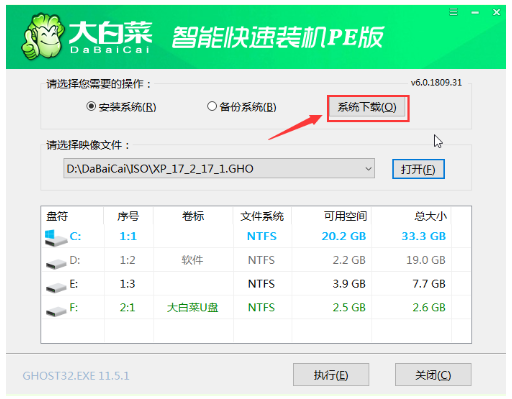512x399 pixels.
Task: Click 执行(E) button
Action: click(x=331, y=375)
